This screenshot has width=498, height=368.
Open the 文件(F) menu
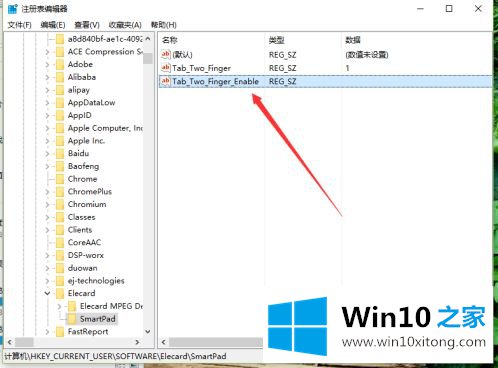coord(19,25)
